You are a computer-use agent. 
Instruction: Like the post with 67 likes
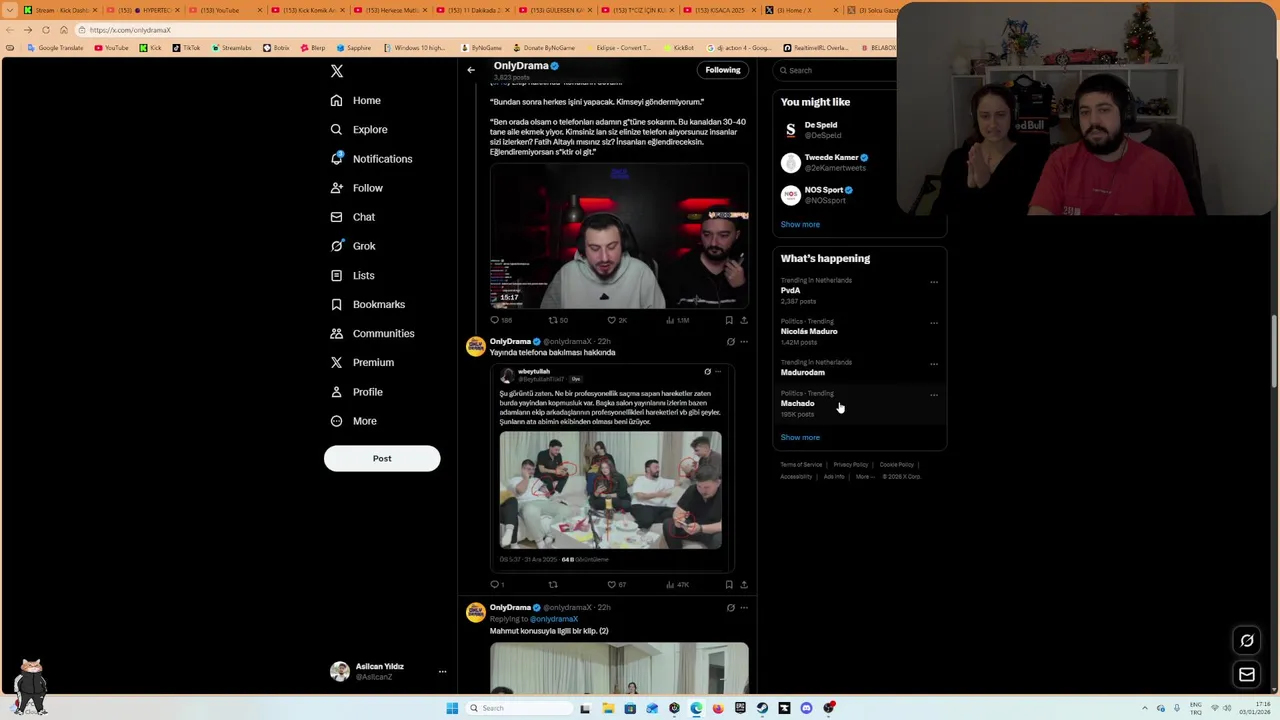(616, 584)
